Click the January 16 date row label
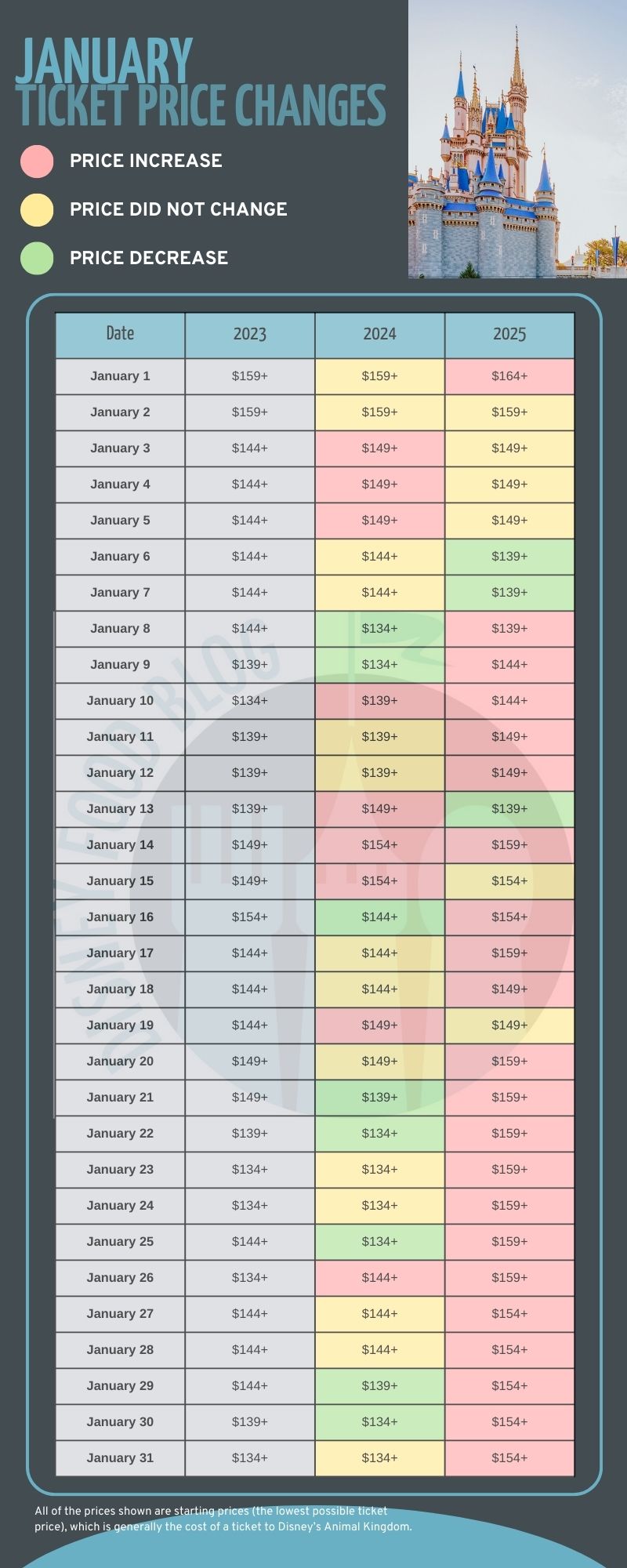The width and height of the screenshot is (627, 1568). [120, 917]
